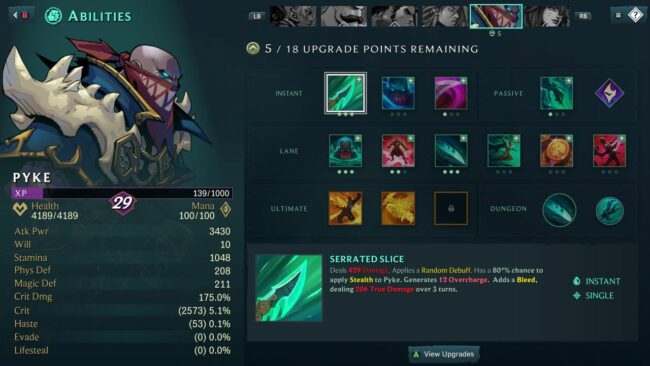650x366 pixels.
Task: Click the View Upgrades button
Action: point(444,354)
